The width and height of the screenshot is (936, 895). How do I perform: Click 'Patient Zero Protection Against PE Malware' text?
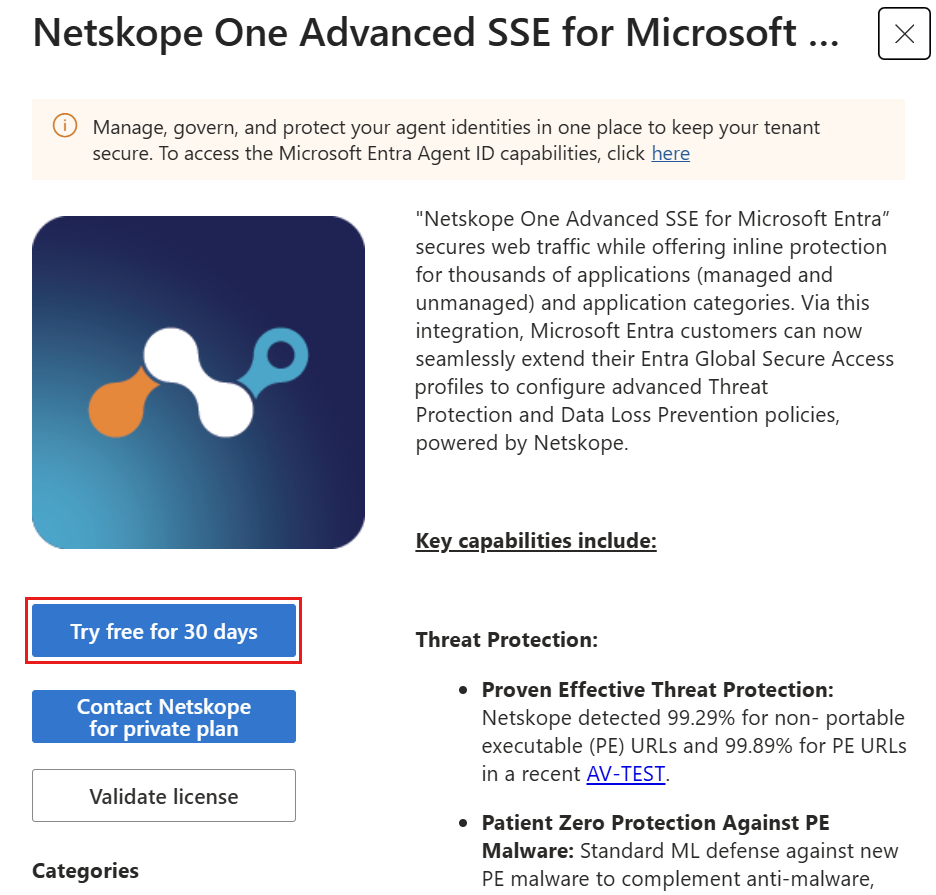655,836
